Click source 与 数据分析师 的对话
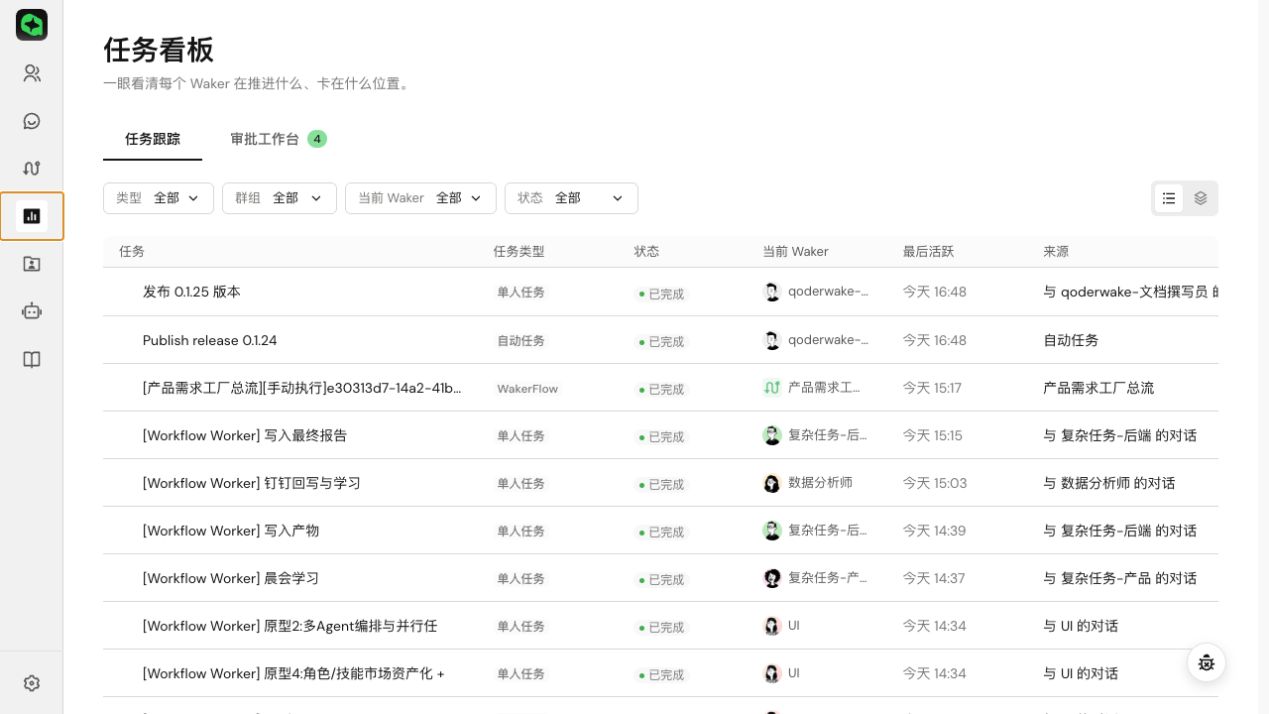The width and height of the screenshot is (1269, 714). tap(1109, 483)
